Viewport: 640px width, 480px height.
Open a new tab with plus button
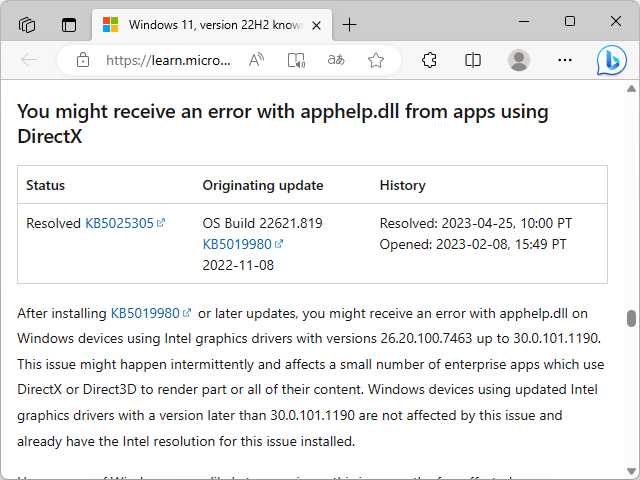349,25
